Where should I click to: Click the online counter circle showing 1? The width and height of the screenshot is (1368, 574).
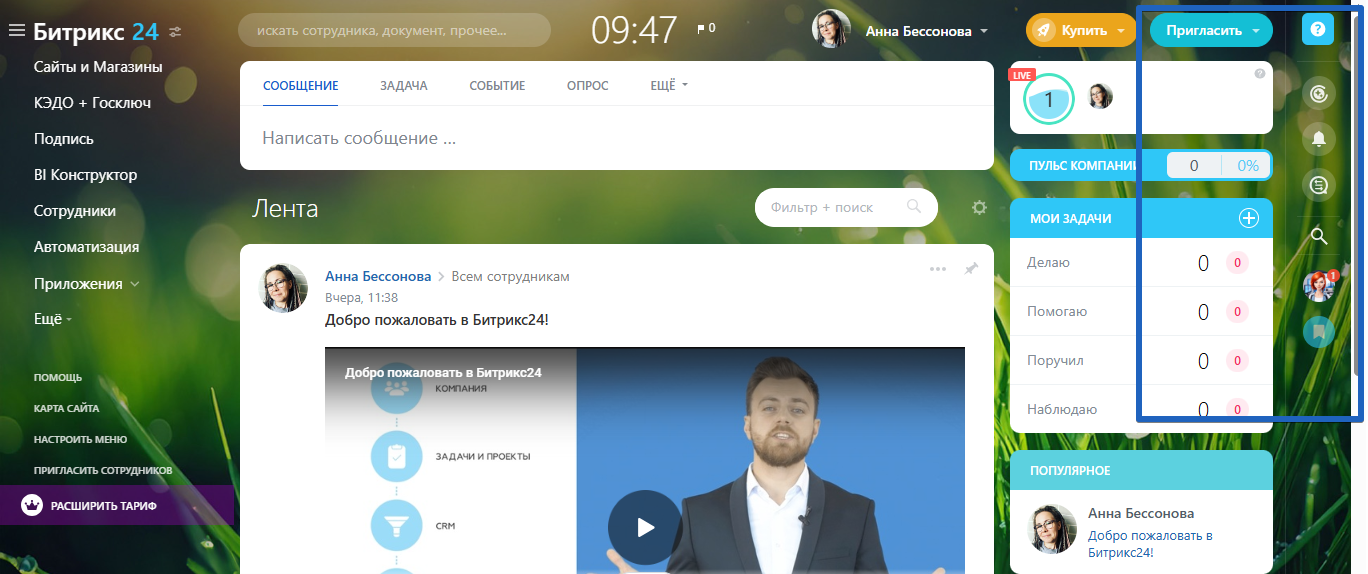point(1048,98)
